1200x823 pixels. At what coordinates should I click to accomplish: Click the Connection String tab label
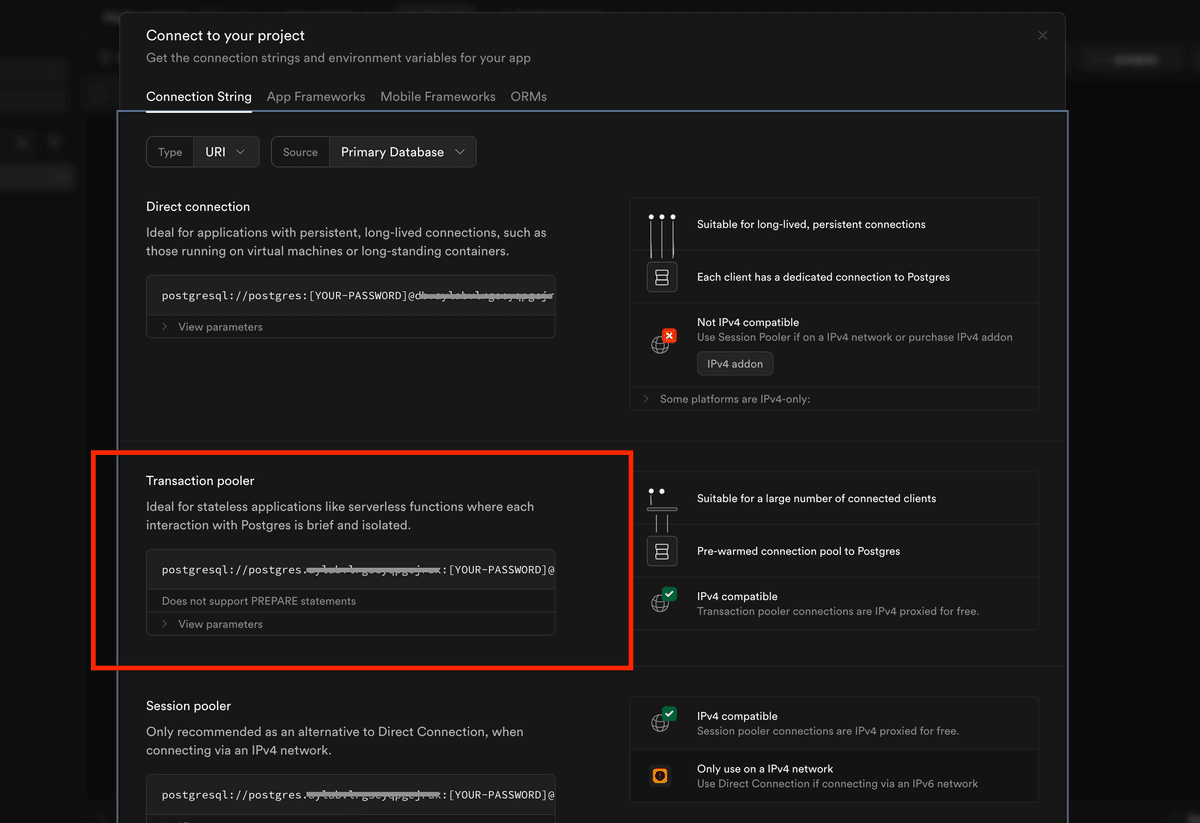point(198,96)
